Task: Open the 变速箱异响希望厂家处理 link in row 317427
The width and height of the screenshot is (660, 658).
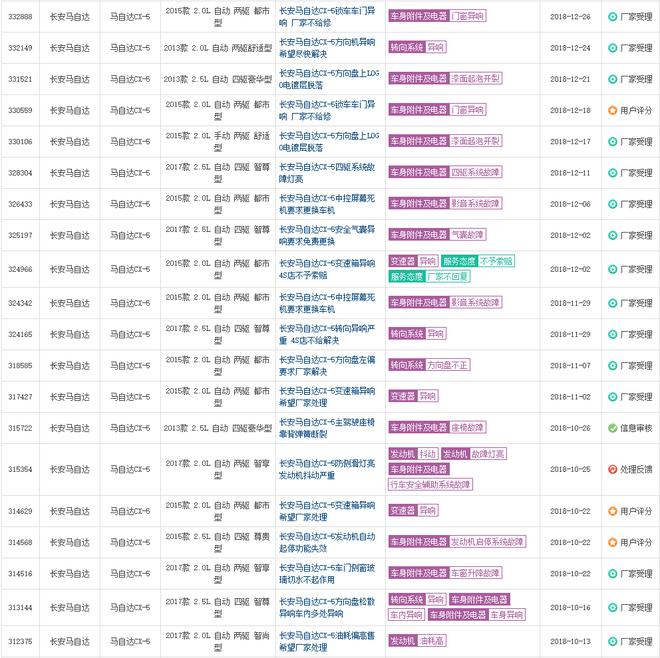Action: pyautogui.click(x=327, y=397)
